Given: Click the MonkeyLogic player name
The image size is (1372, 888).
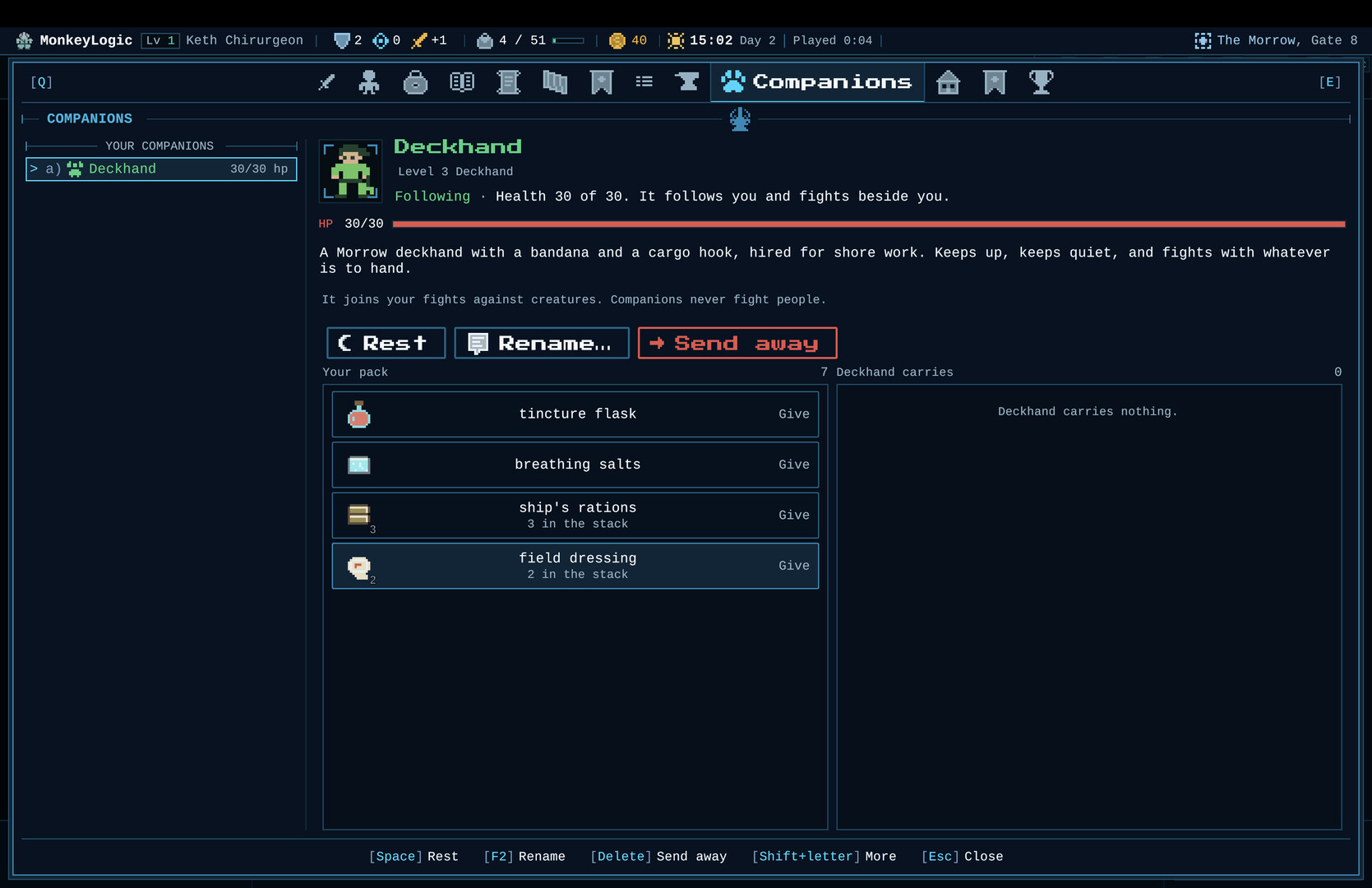Looking at the screenshot, I should coord(85,40).
